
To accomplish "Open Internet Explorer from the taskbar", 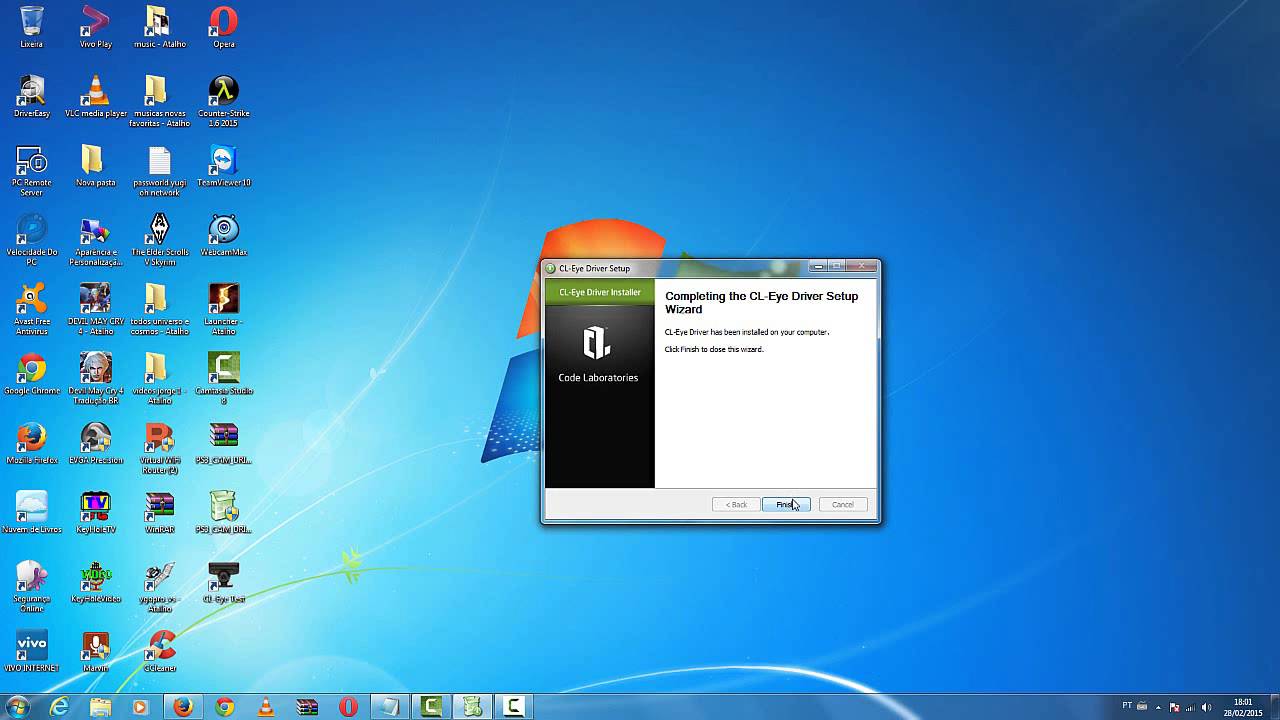I will [x=59, y=707].
